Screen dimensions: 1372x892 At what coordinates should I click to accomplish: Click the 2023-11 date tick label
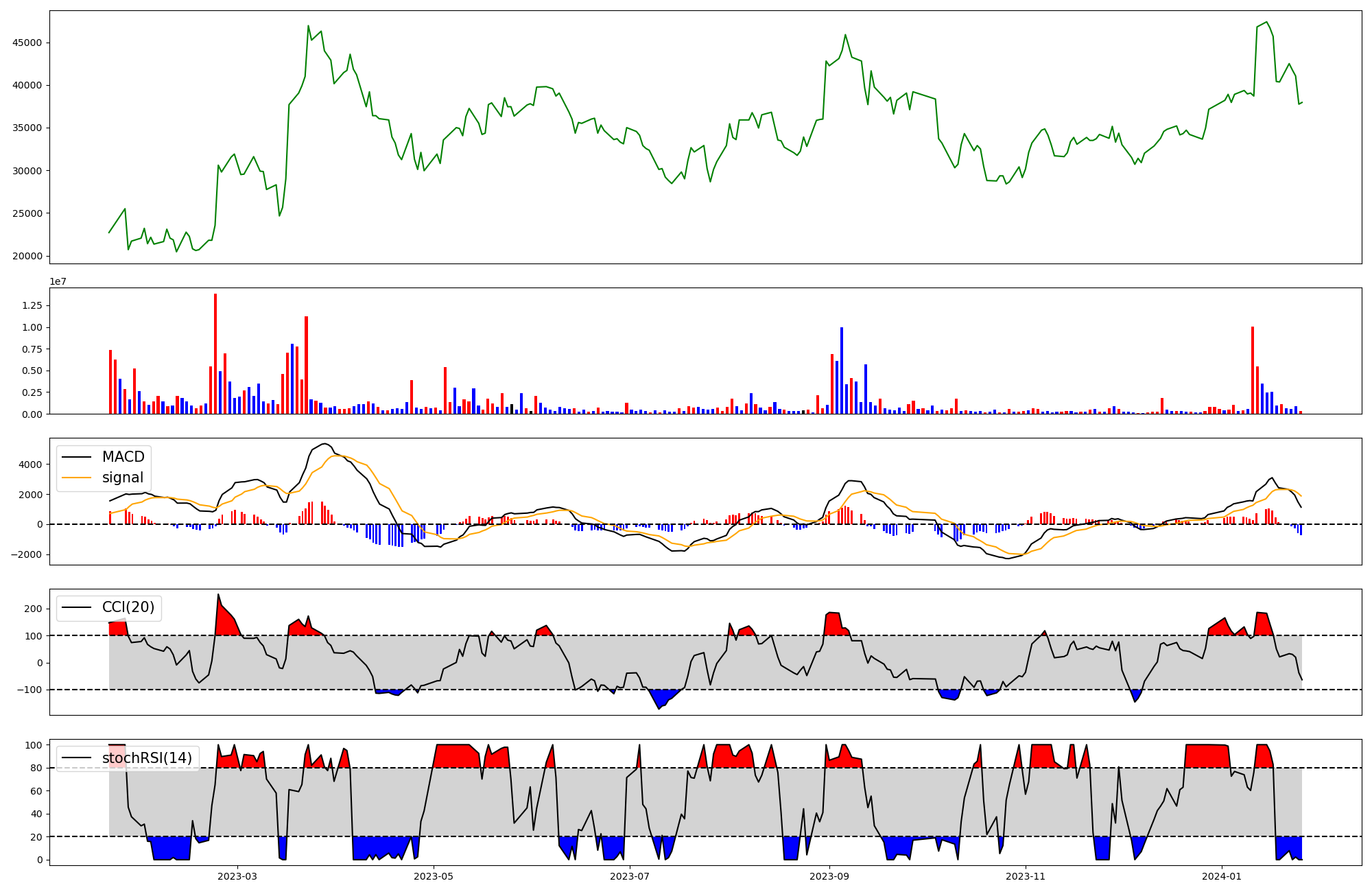(1026, 876)
